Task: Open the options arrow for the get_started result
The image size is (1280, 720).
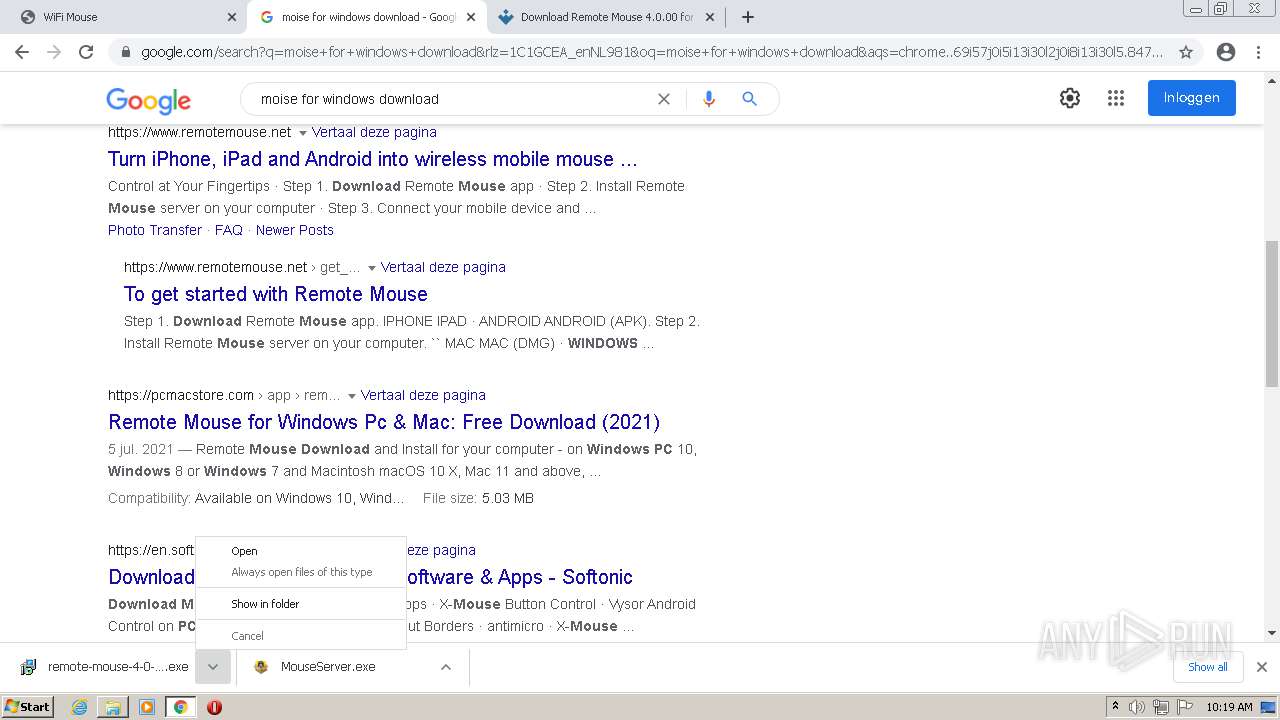Action: click(371, 268)
